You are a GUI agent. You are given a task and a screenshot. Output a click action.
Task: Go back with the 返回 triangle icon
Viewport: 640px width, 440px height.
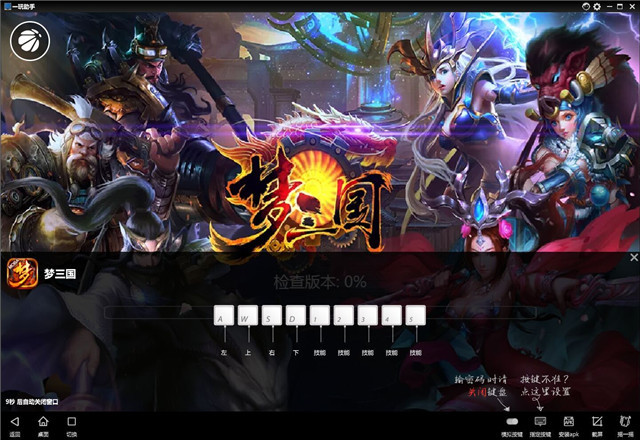[x=15, y=421]
